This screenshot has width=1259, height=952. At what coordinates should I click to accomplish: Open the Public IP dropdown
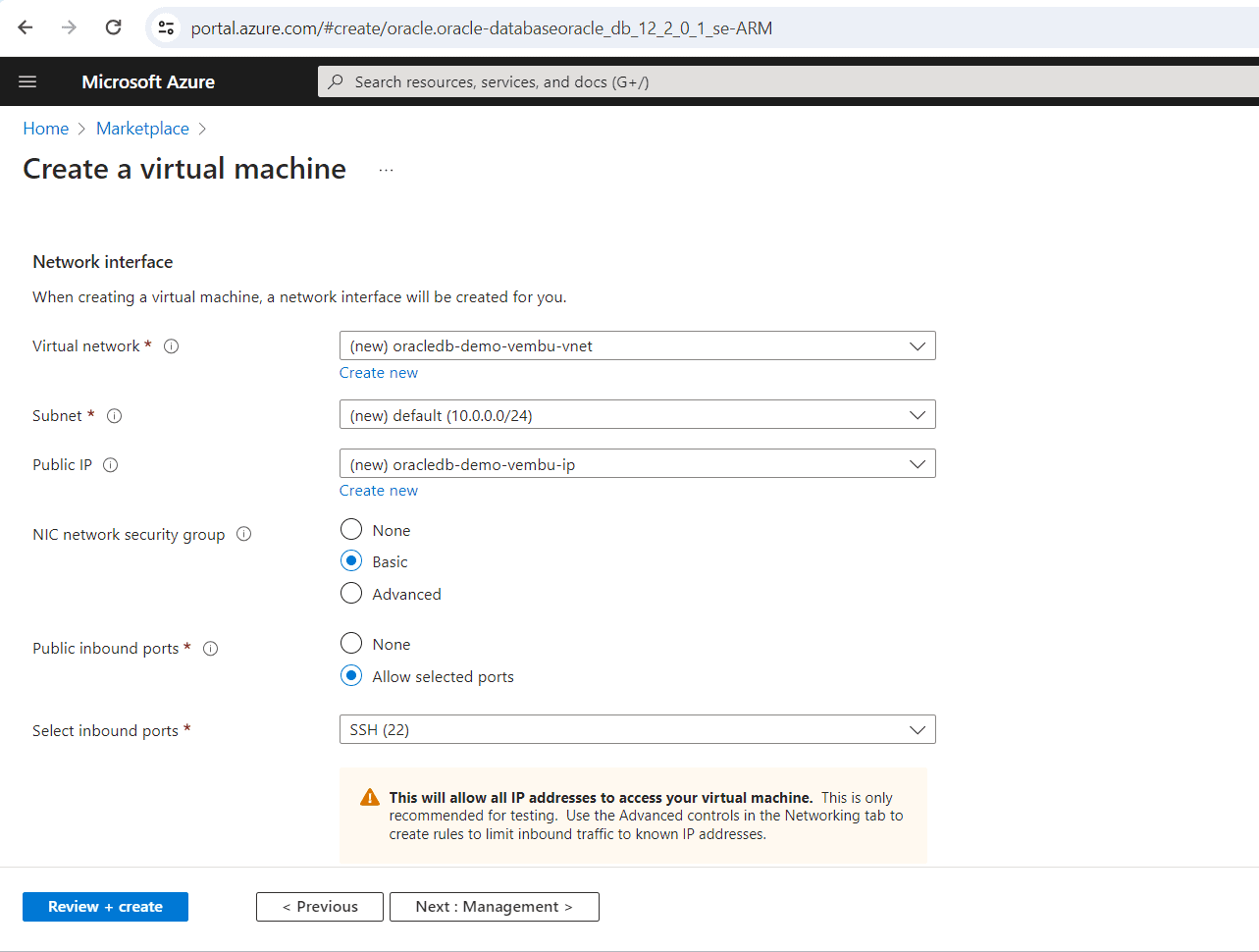637,464
